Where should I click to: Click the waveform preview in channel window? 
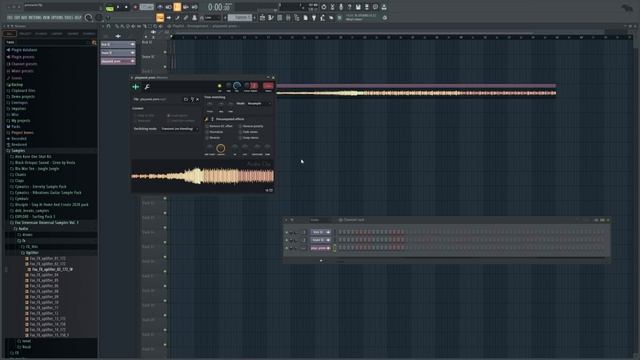click(x=202, y=176)
